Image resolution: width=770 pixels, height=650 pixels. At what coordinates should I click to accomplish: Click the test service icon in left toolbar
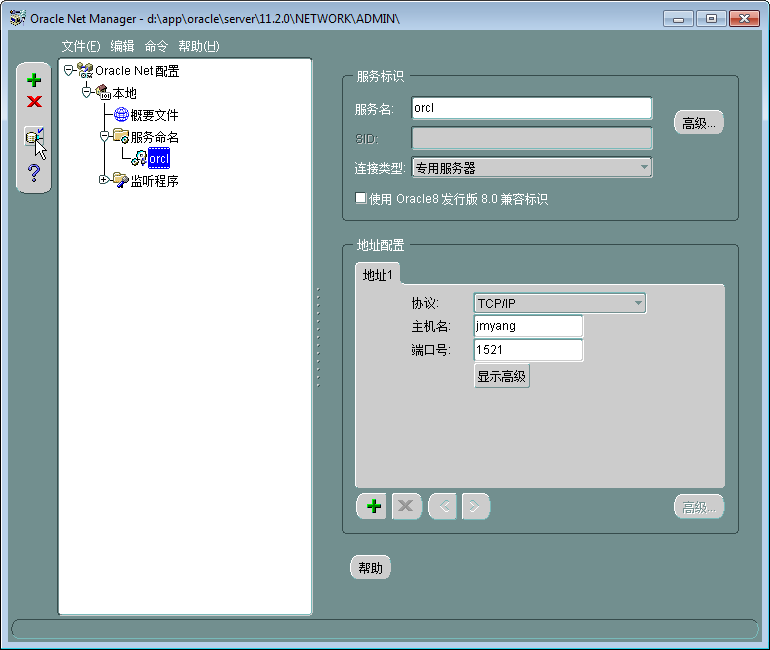click(34, 137)
